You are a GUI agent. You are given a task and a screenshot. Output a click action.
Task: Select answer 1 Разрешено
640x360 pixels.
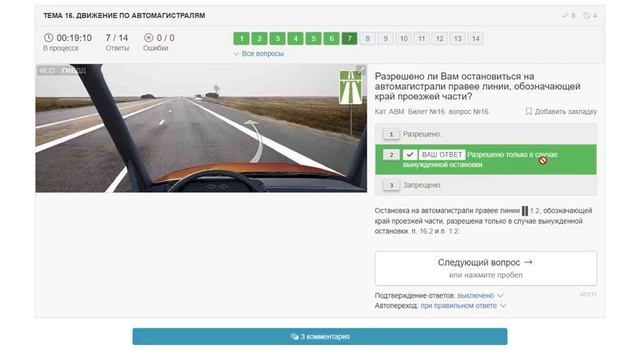[x=486, y=134]
